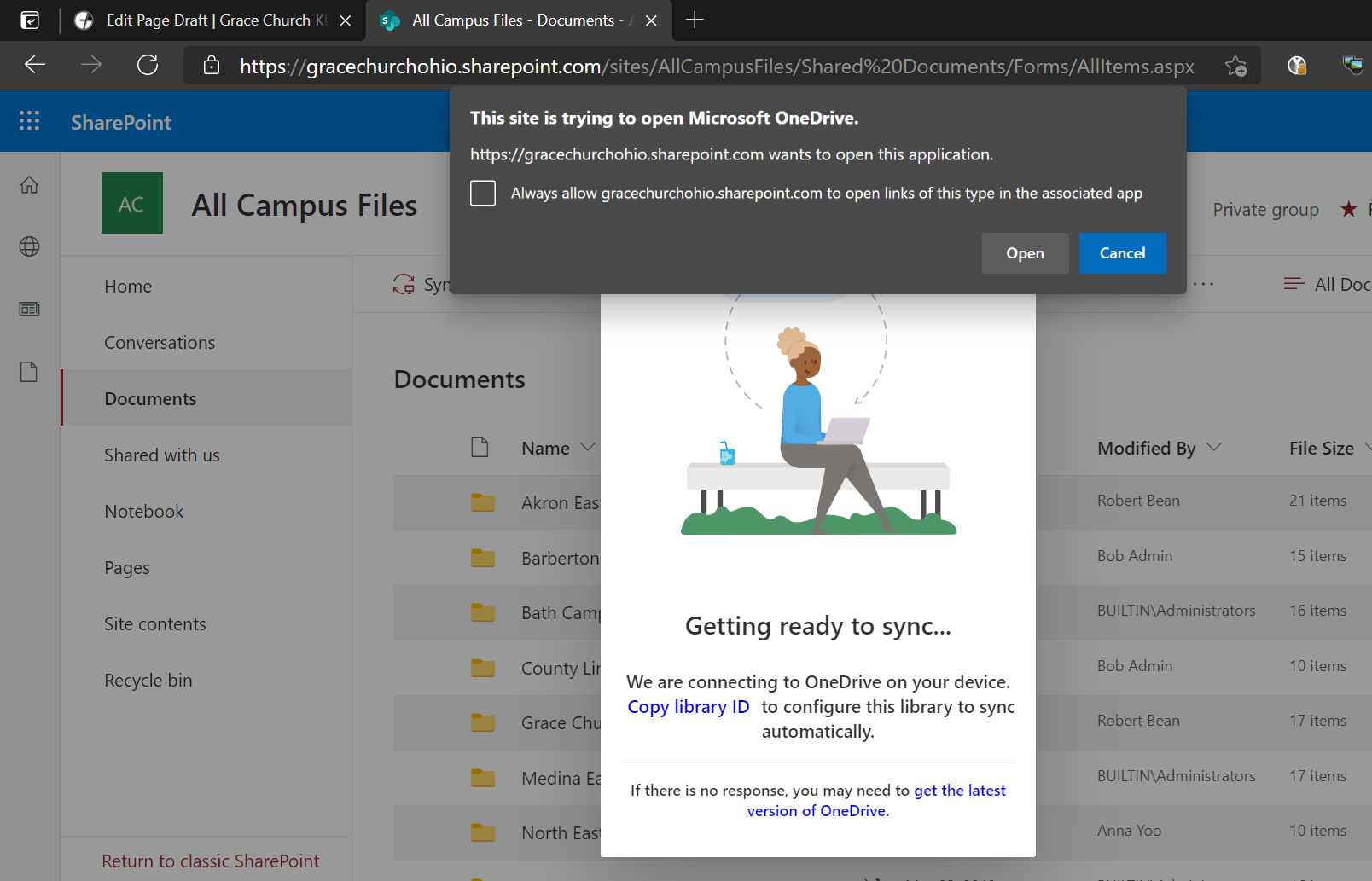
Task: Click the Grace Church folder icon
Action: point(483,722)
